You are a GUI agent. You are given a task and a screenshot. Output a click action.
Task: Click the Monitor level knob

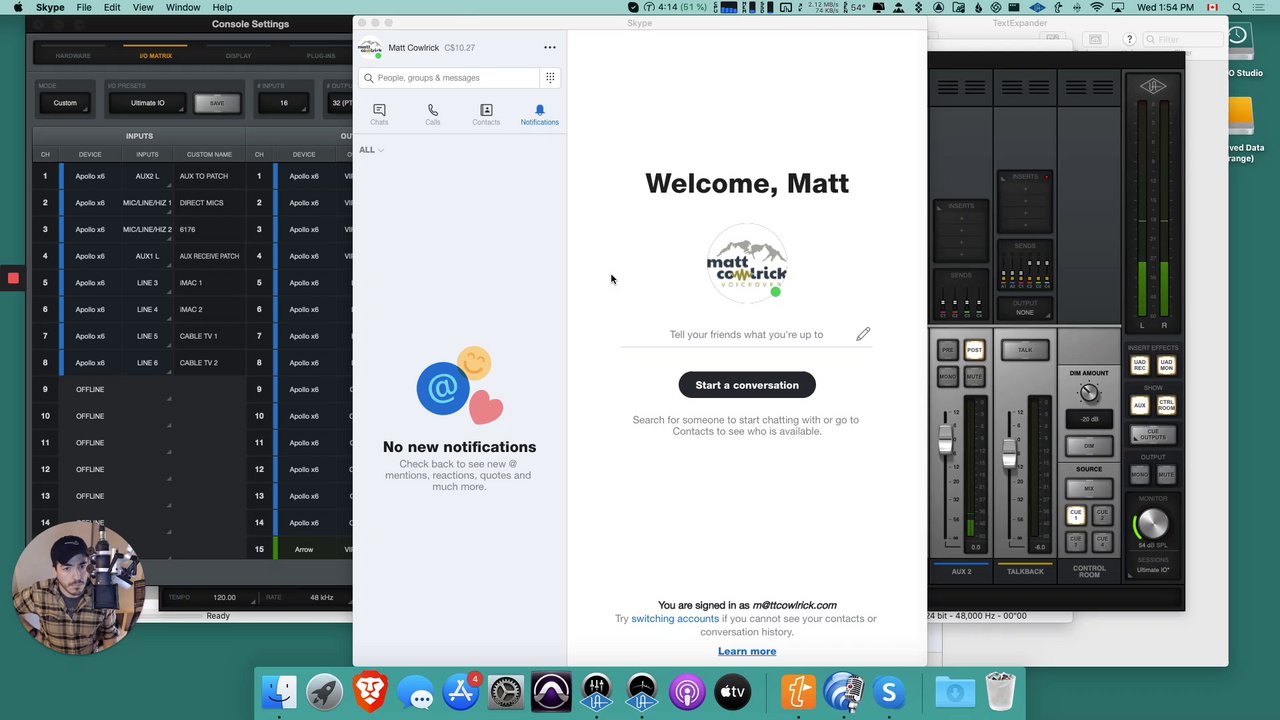click(1152, 524)
